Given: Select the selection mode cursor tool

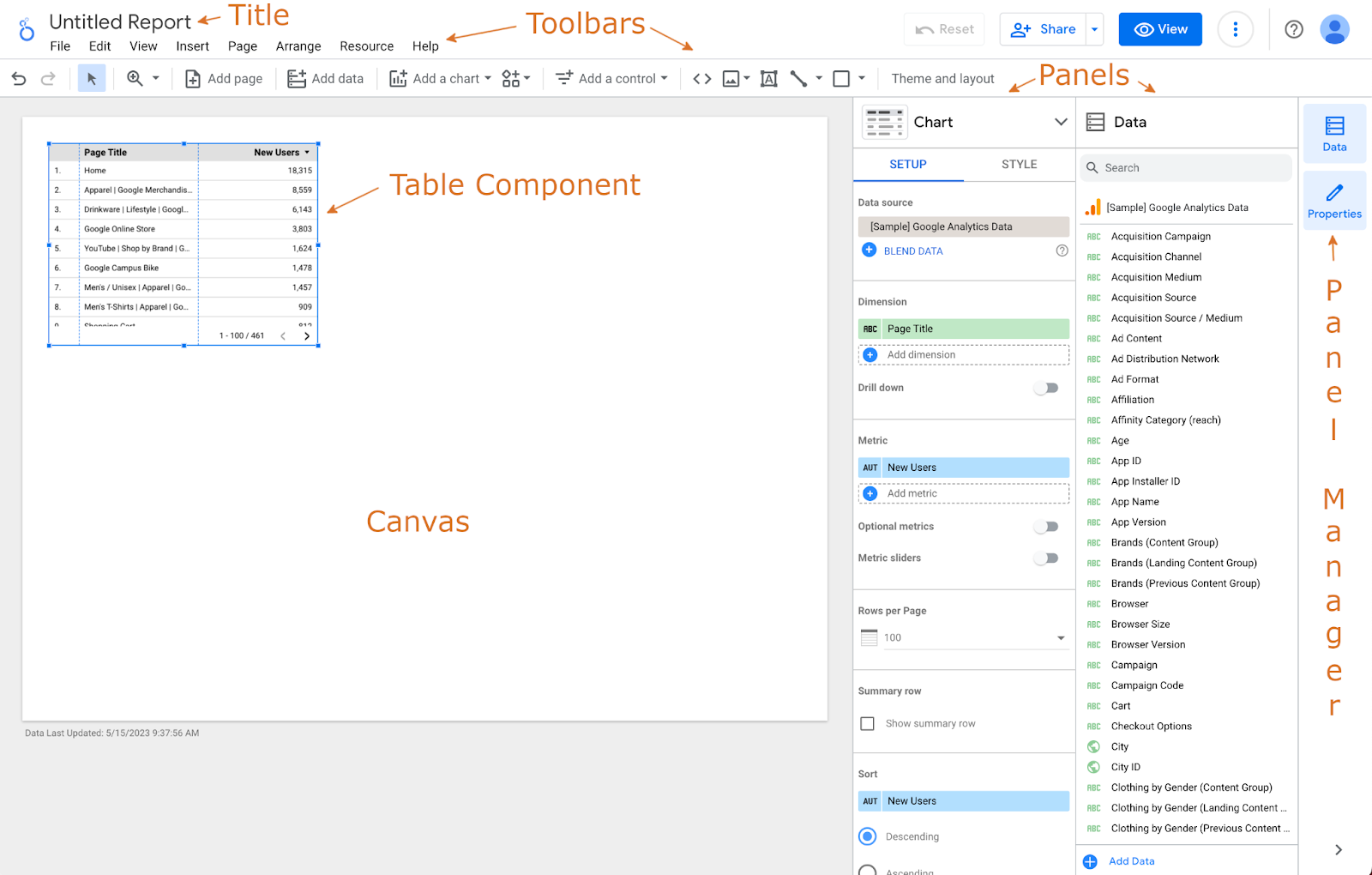Looking at the screenshot, I should click(92, 79).
